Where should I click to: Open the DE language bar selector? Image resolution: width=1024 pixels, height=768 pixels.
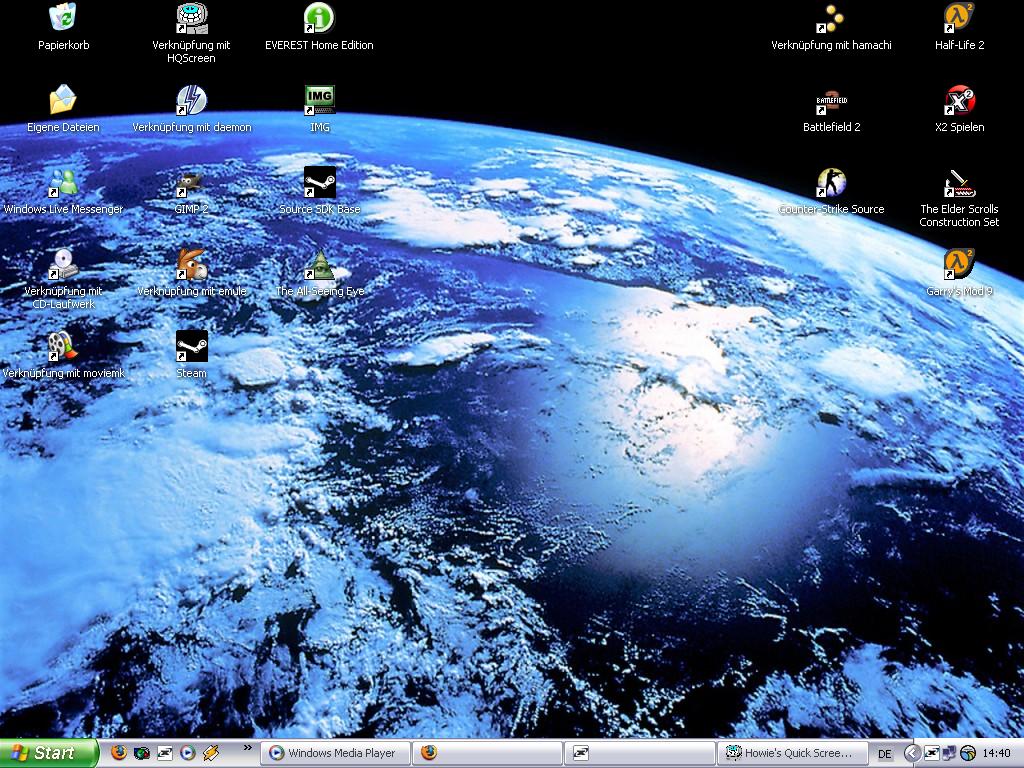885,754
